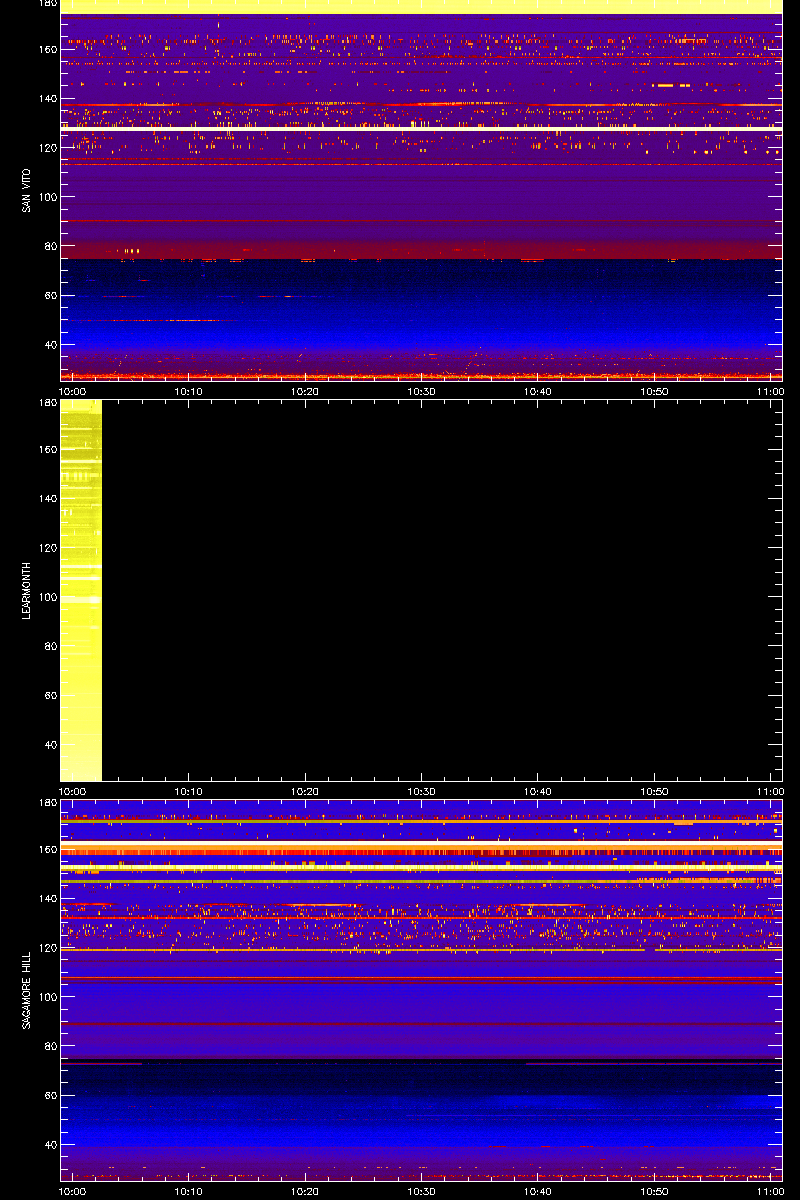Click the 11:00 time label under Learmonth

(x=770, y=791)
